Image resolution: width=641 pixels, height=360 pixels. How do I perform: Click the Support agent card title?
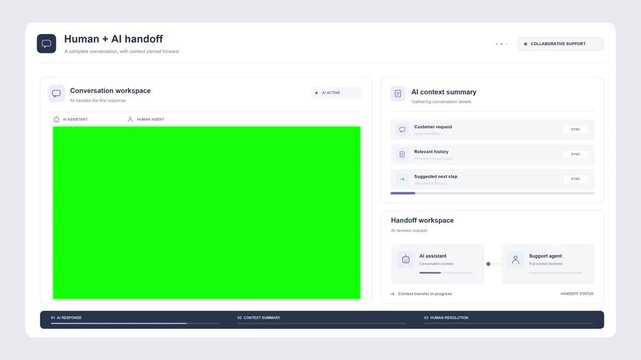545,256
